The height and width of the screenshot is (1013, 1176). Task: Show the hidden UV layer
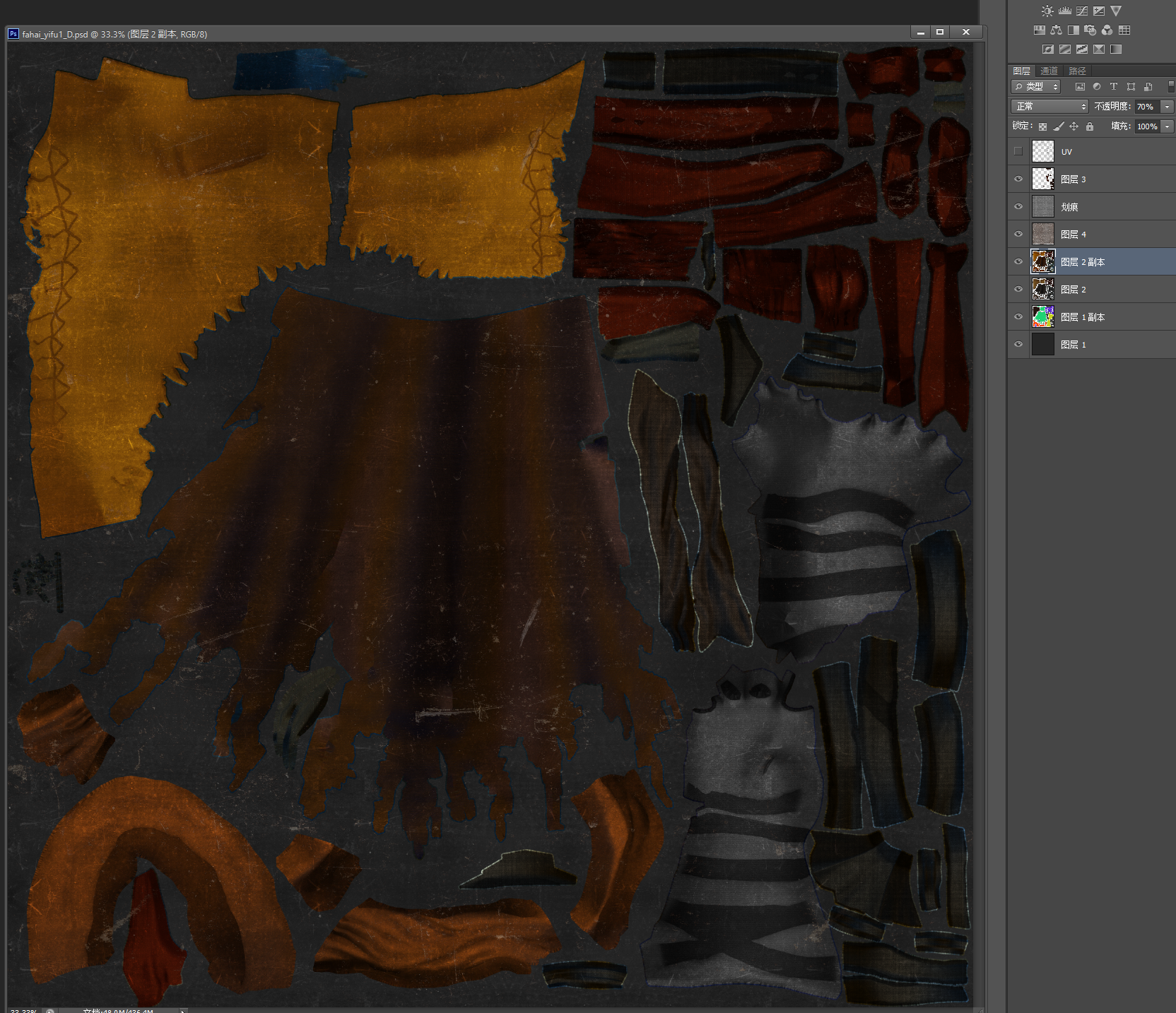1018,151
